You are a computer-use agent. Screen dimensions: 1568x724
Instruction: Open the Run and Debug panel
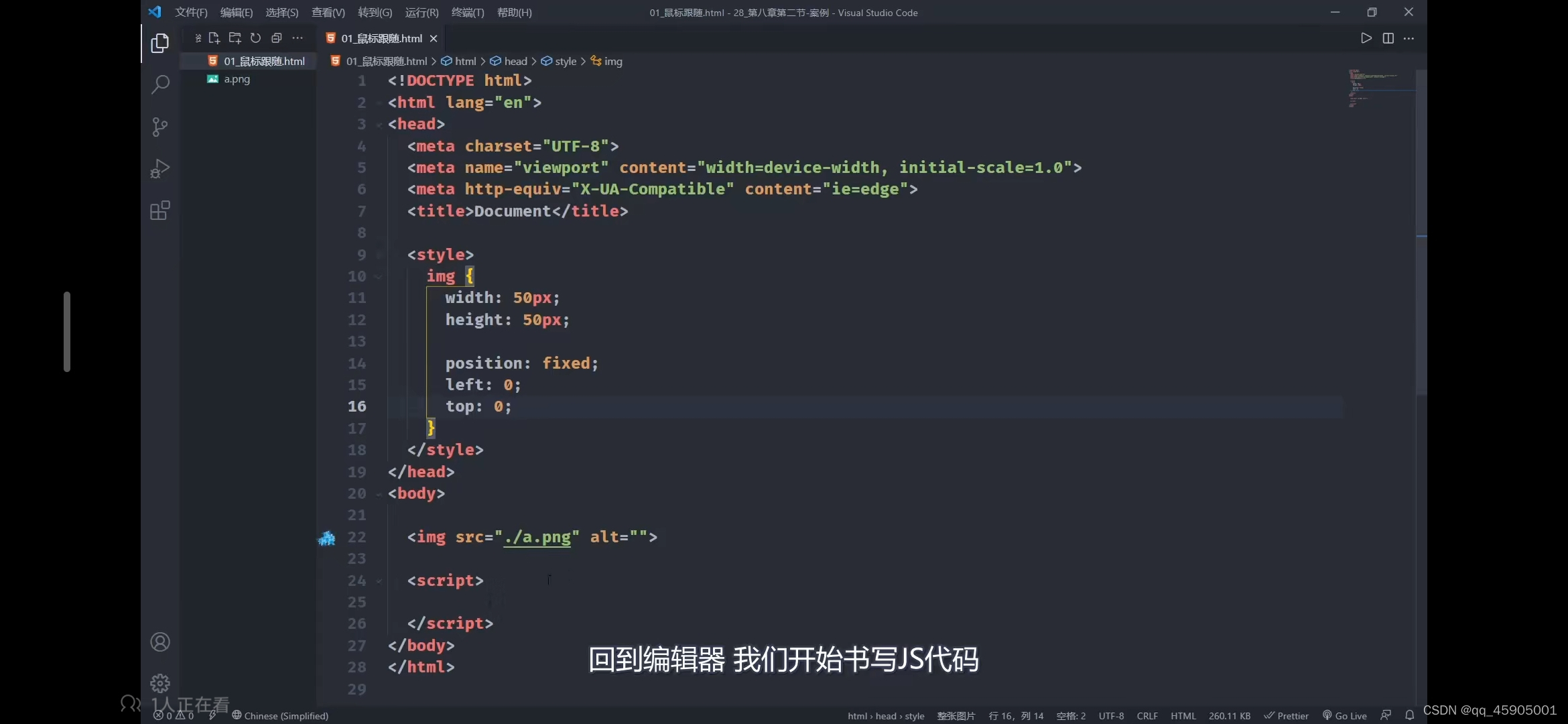pos(160,168)
